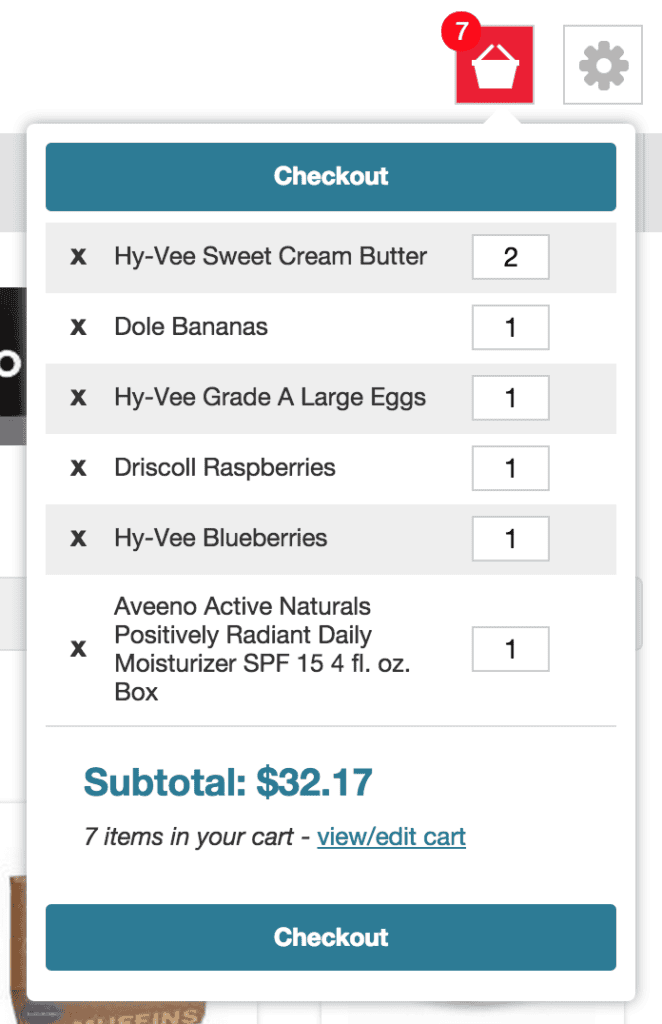Select the Sweet Cream Butter quantity field
Viewport: 662px width, 1024px height.
click(x=511, y=257)
